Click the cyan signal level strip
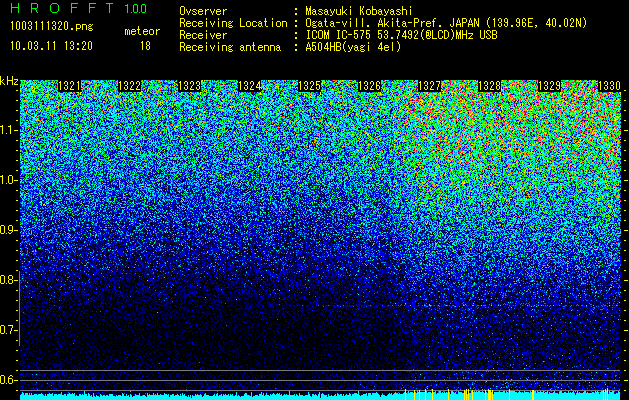Image resolution: width=629 pixels, height=400 pixels. (321, 395)
